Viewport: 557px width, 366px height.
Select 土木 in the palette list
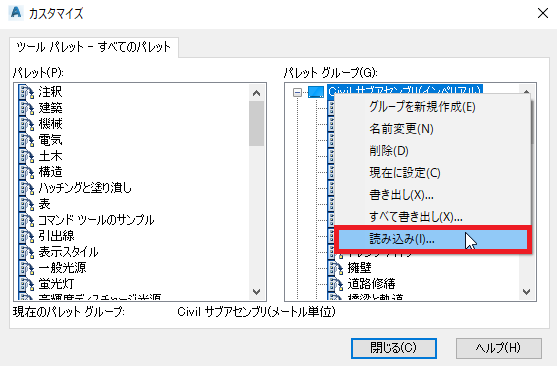[x=50, y=156]
